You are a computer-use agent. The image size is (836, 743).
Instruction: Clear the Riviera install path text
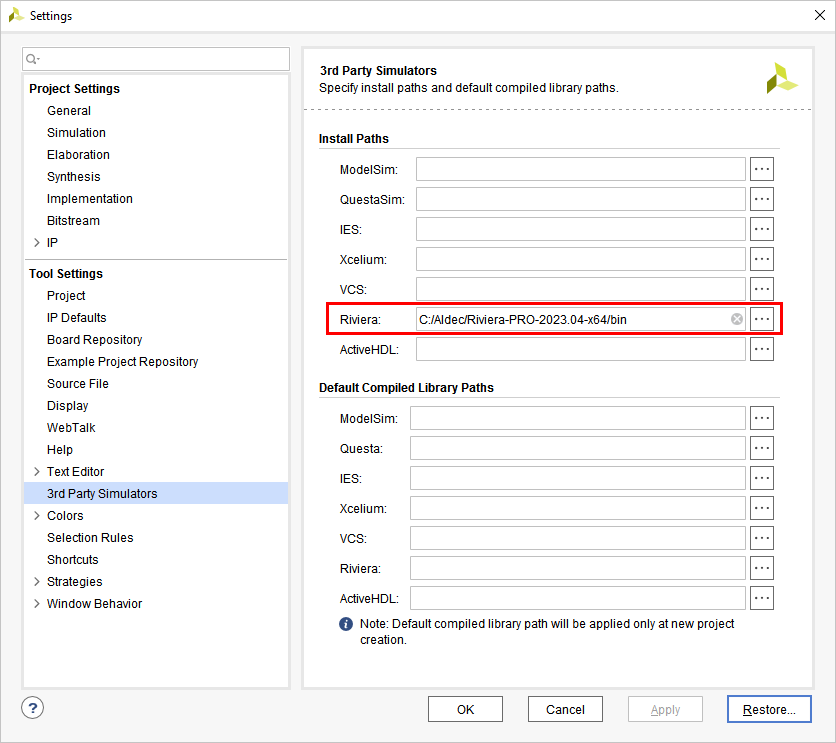click(x=737, y=319)
